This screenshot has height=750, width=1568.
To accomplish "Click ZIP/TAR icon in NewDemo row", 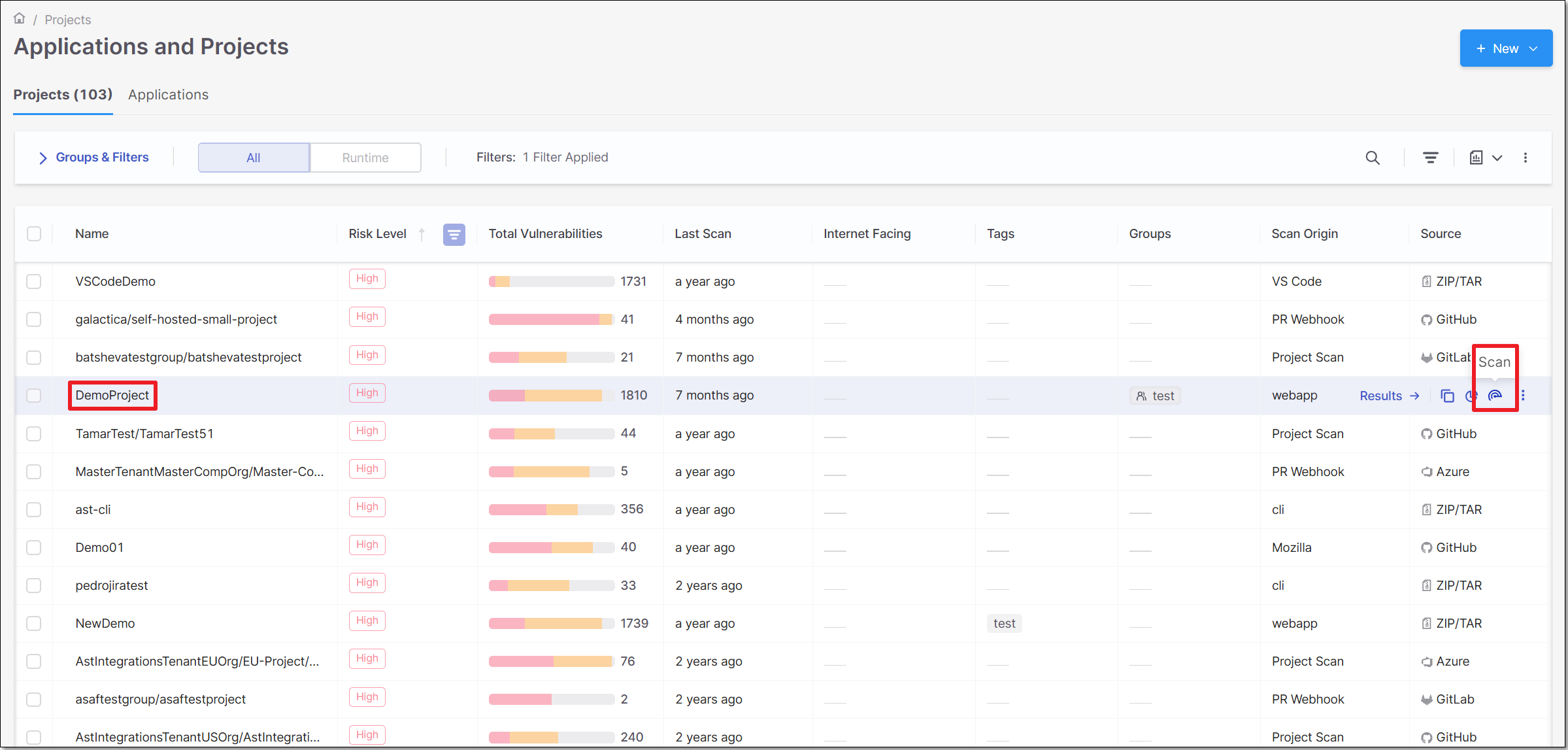I will 1427,623.
